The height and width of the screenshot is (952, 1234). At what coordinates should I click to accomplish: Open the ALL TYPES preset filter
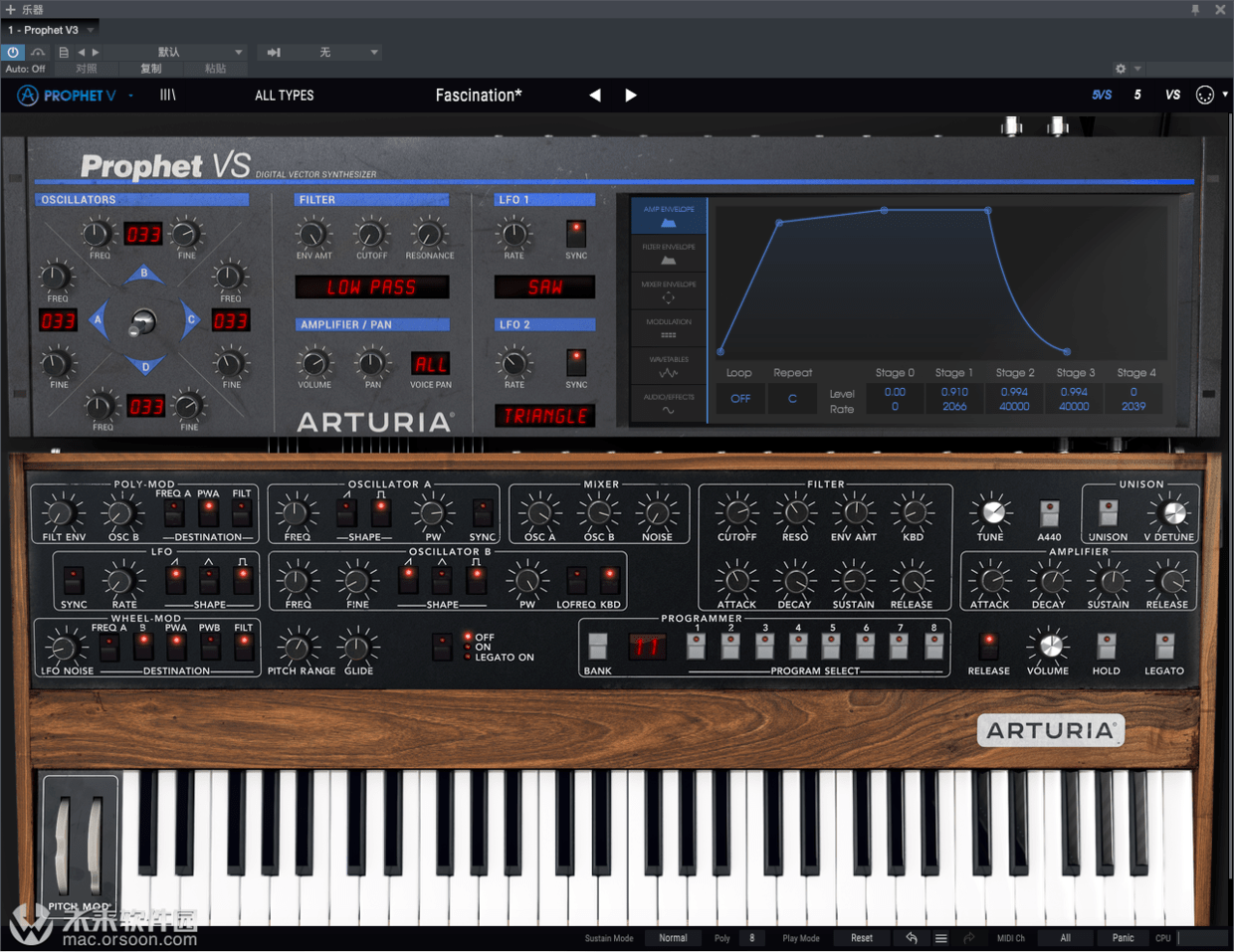click(285, 95)
